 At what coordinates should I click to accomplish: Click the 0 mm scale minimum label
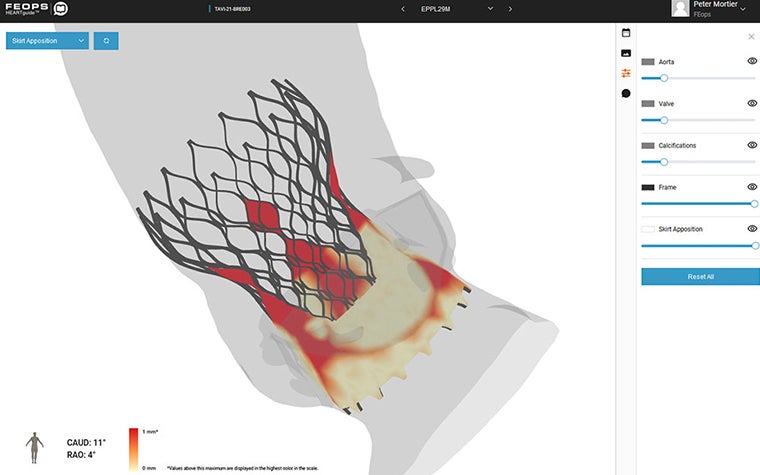pos(149,468)
